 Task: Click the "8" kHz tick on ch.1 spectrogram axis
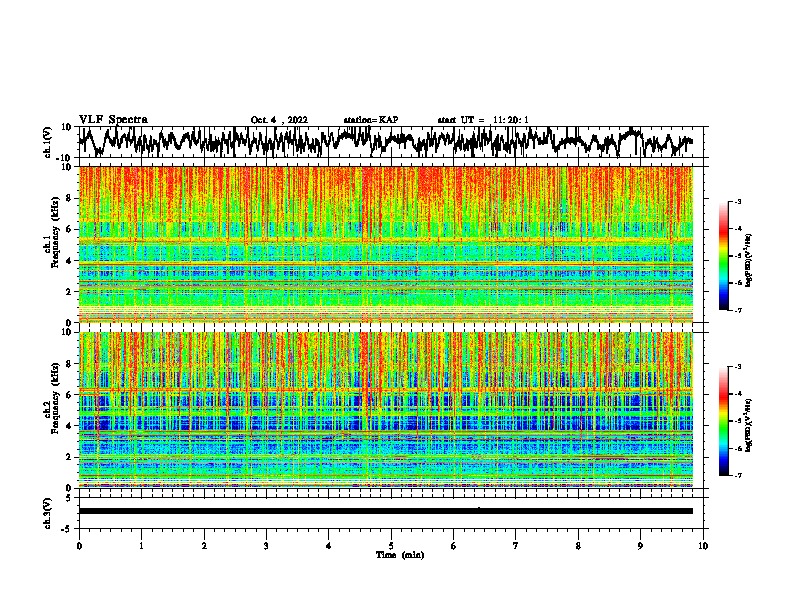[x=70, y=198]
